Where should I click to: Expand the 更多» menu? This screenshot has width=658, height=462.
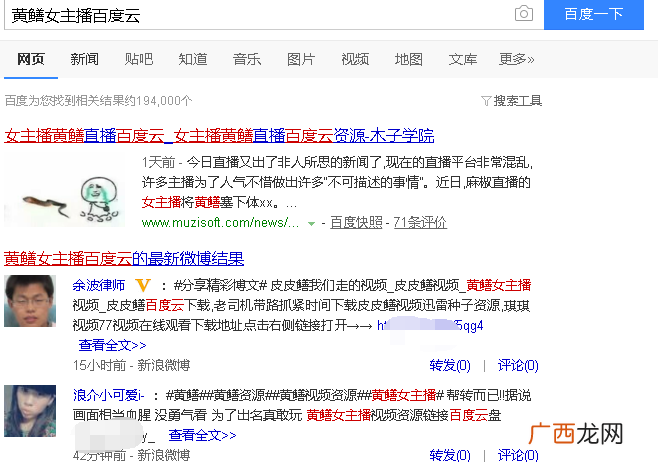point(517,59)
